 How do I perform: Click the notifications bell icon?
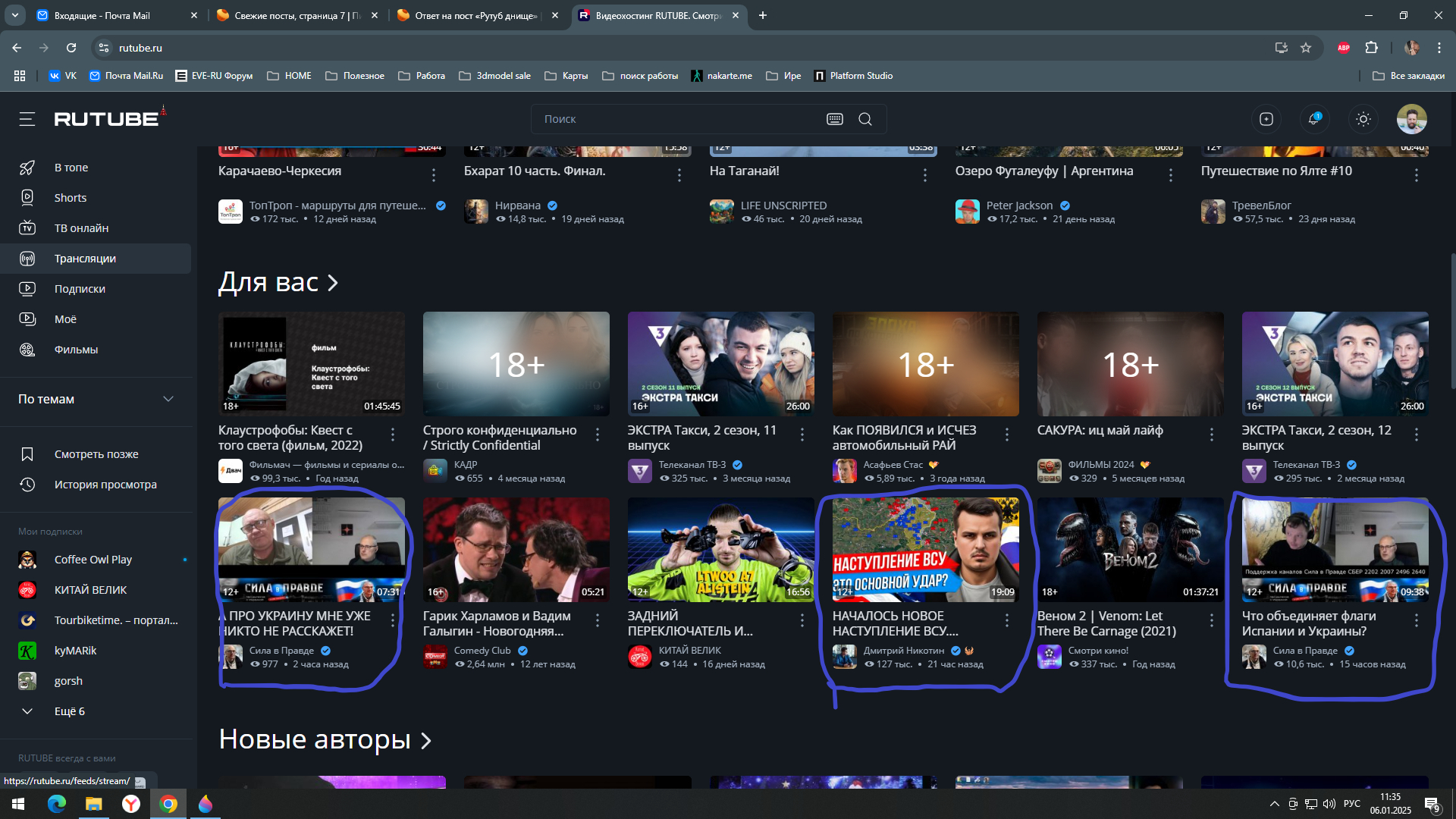coord(1313,119)
